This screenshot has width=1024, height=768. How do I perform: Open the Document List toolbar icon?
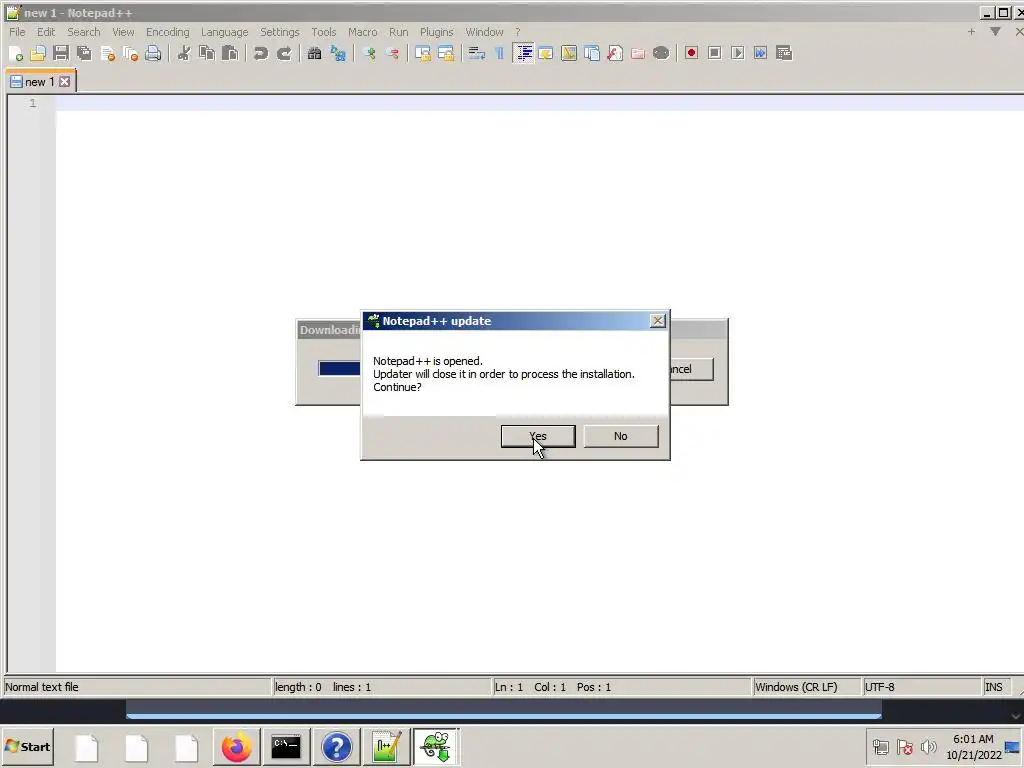pos(592,54)
